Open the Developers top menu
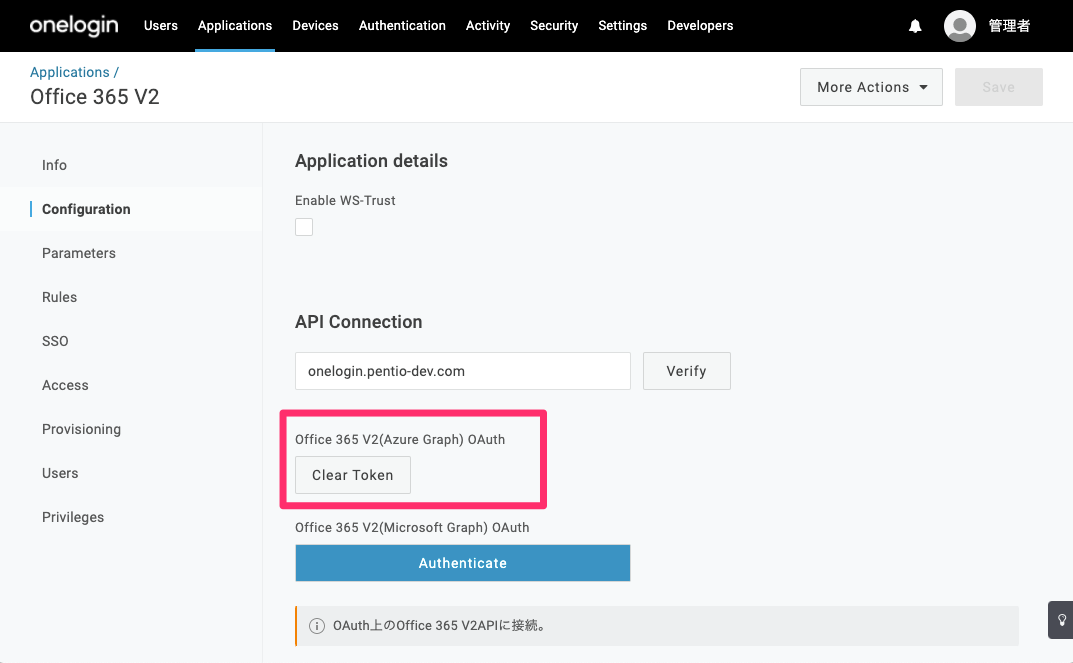1073x663 pixels. [x=700, y=25]
